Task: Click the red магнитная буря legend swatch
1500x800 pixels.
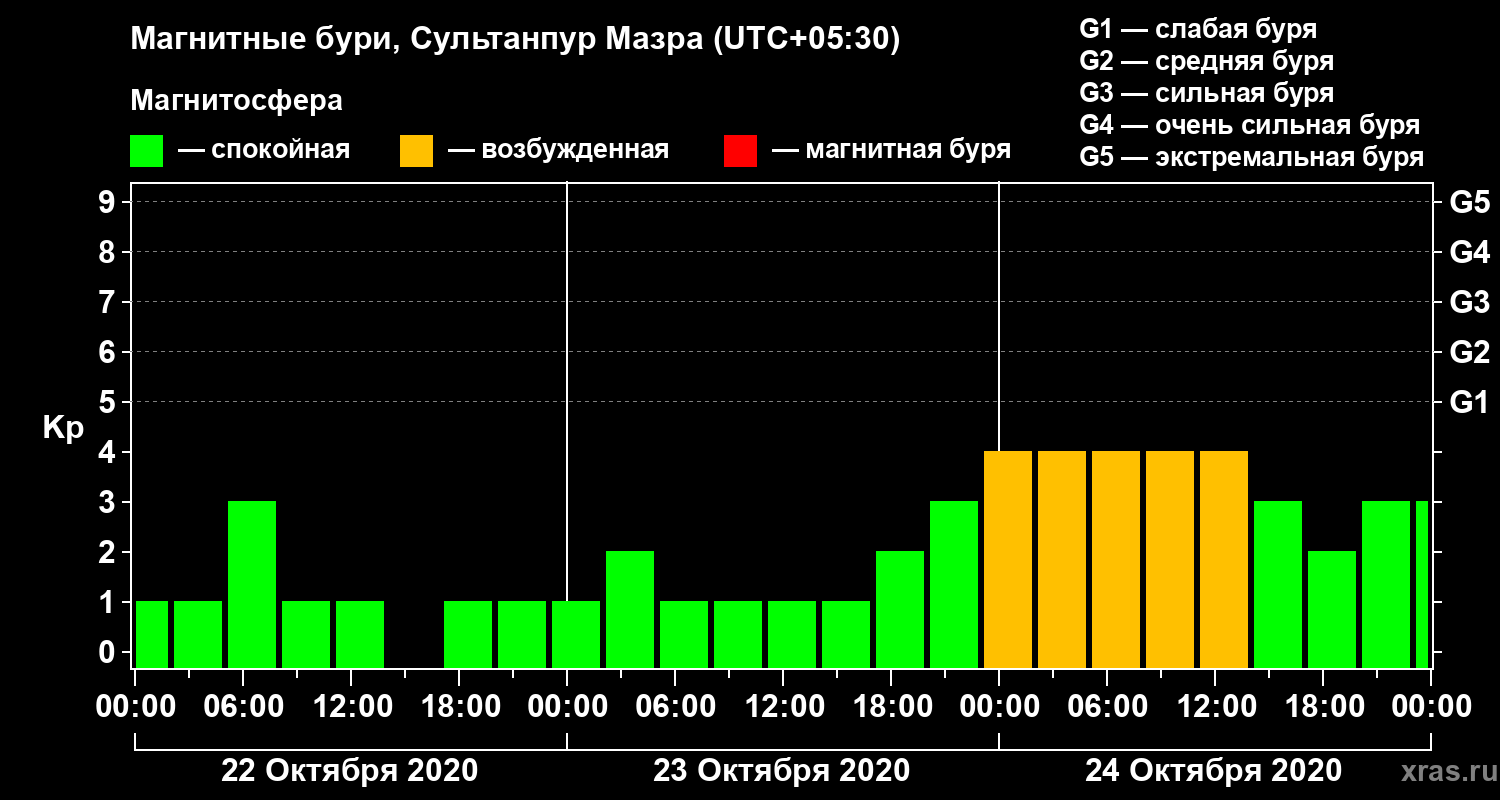Action: pos(740,151)
